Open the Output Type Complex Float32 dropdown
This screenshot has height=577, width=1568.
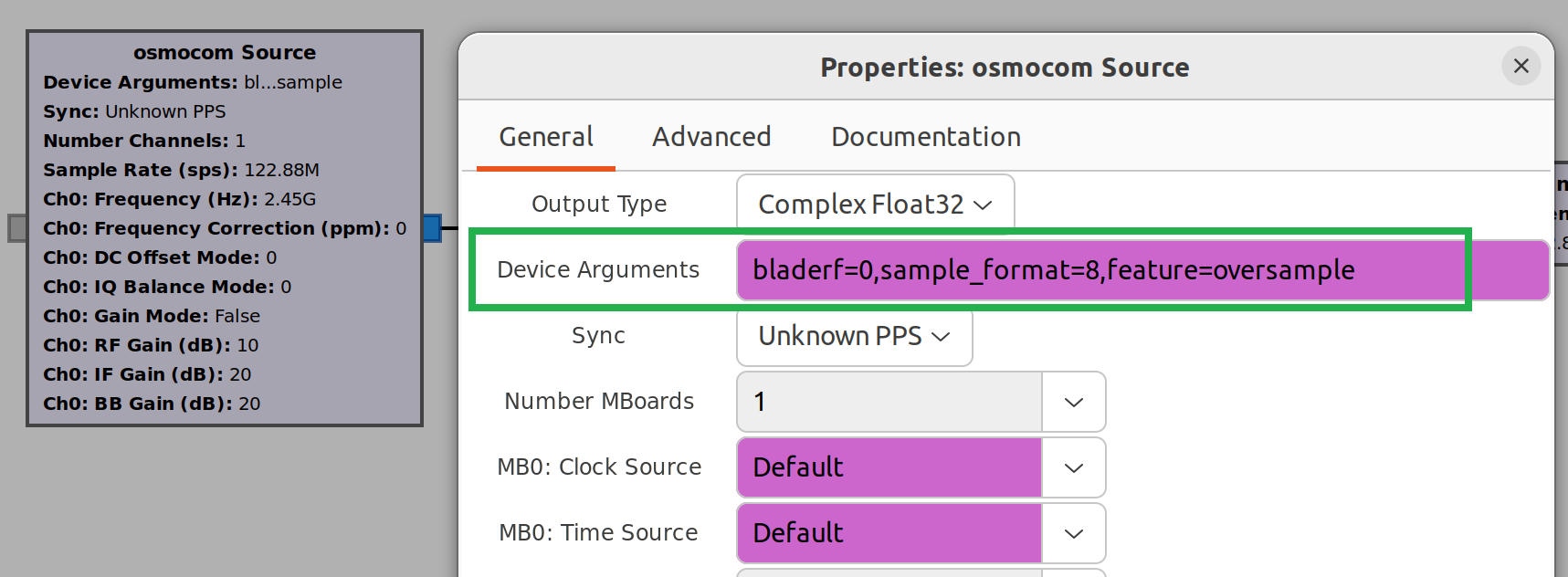875,205
